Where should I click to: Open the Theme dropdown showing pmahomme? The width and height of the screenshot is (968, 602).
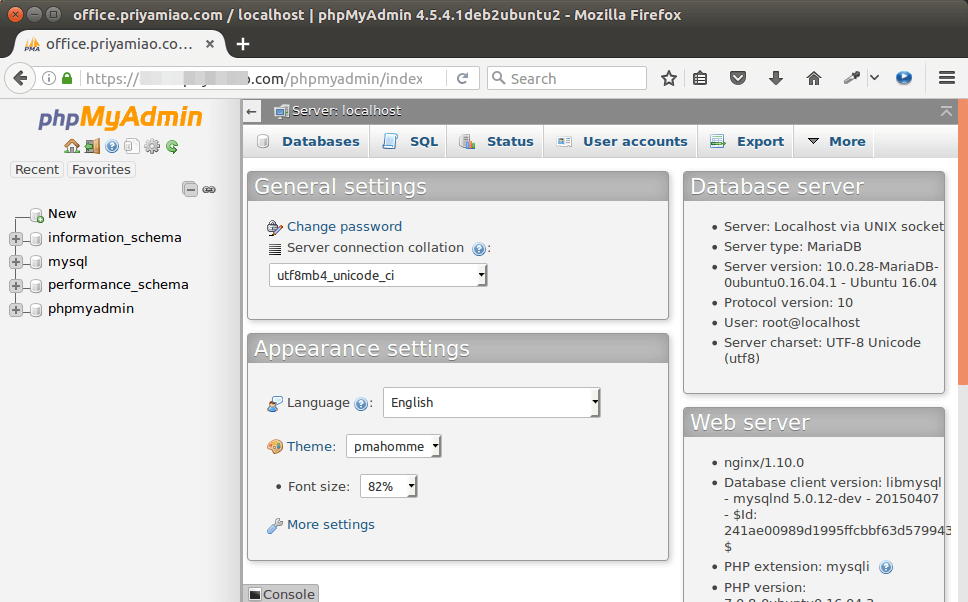coord(394,446)
